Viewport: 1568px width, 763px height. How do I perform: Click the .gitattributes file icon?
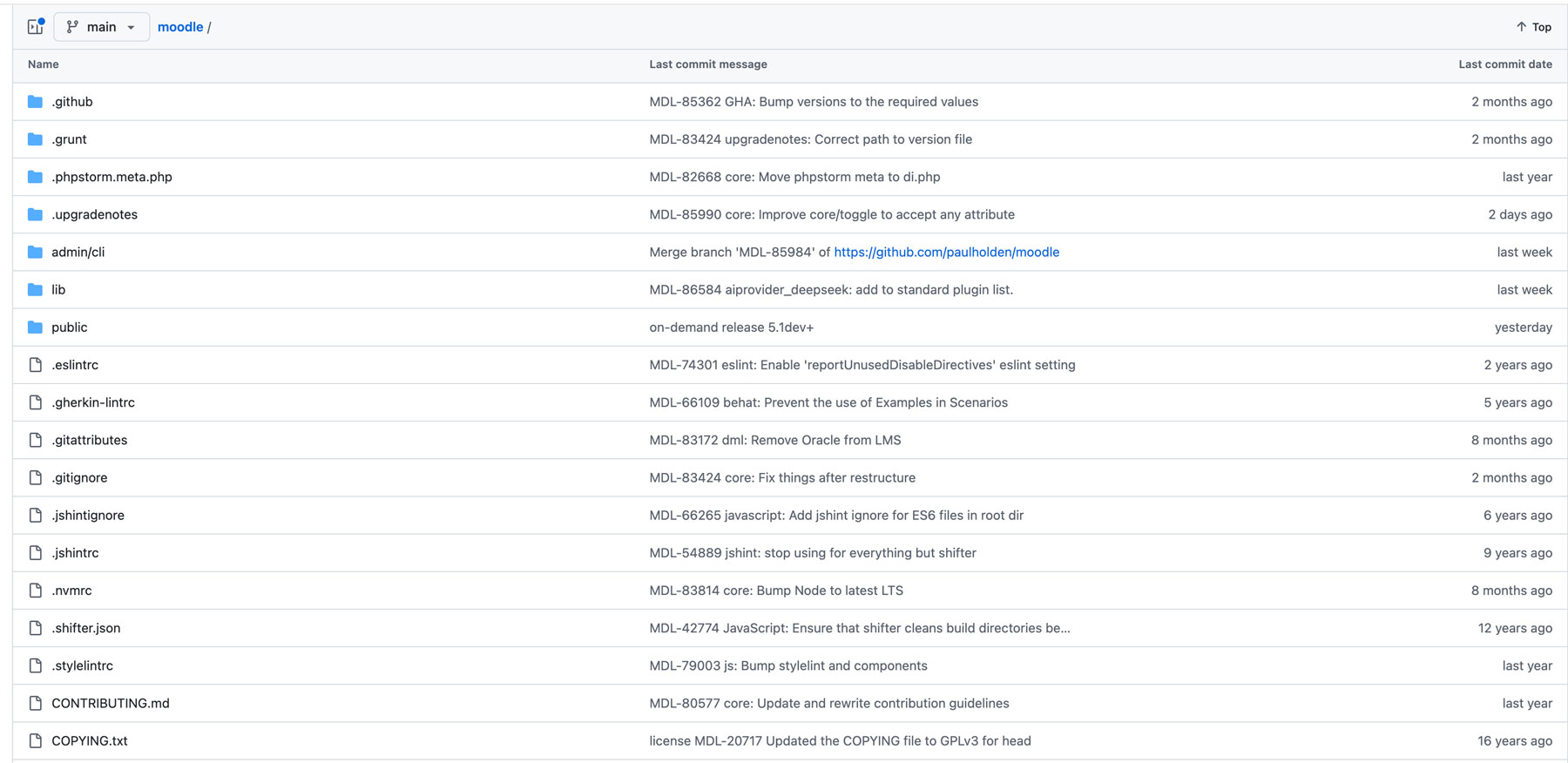(x=35, y=440)
